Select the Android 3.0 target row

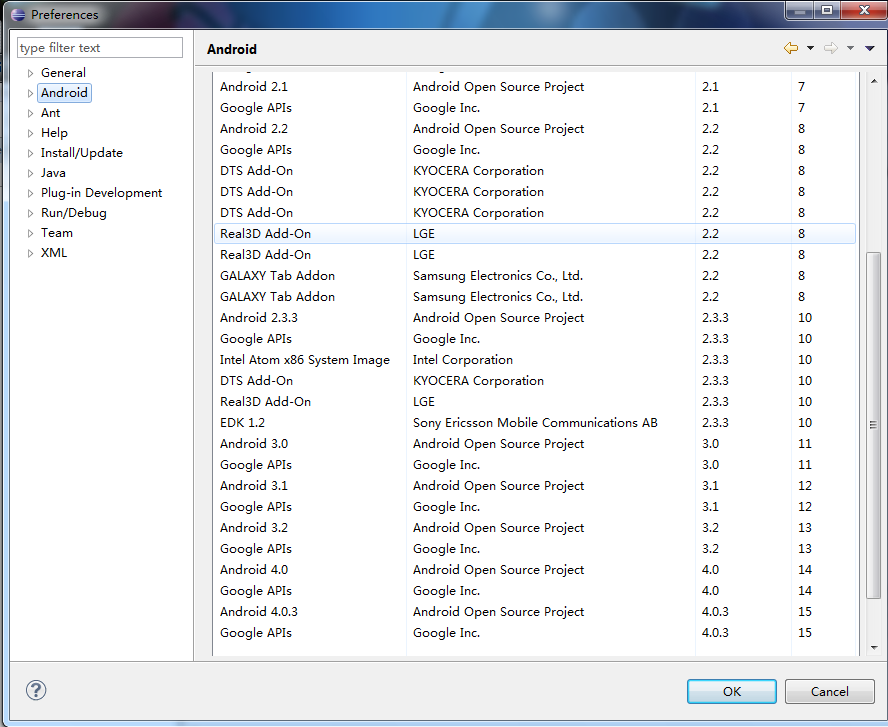click(535, 443)
